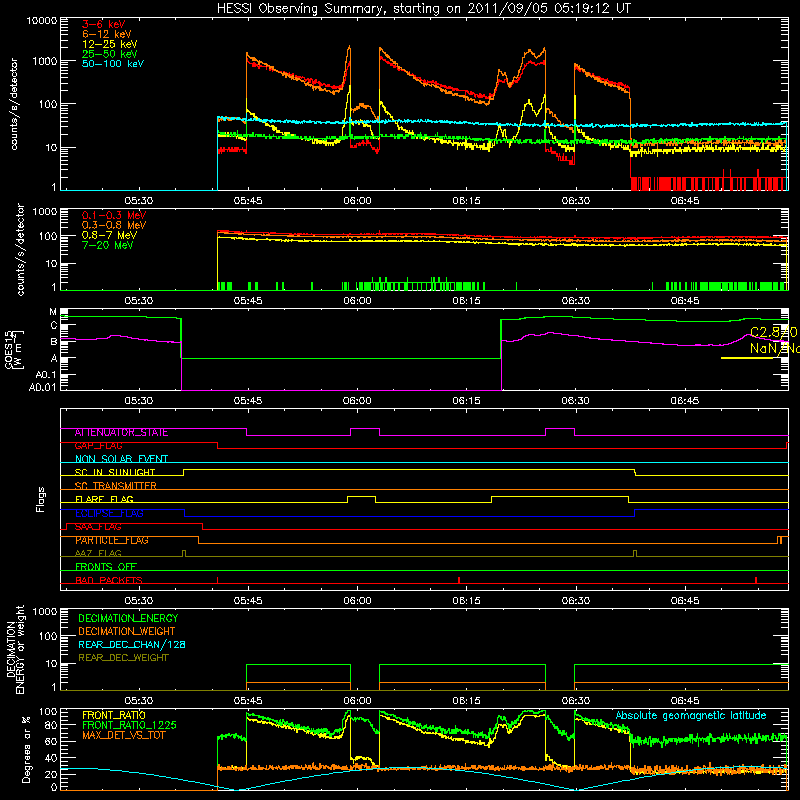Click the 'Absolute geomagnetic latitude' label
800x800 pixels.
691,715
